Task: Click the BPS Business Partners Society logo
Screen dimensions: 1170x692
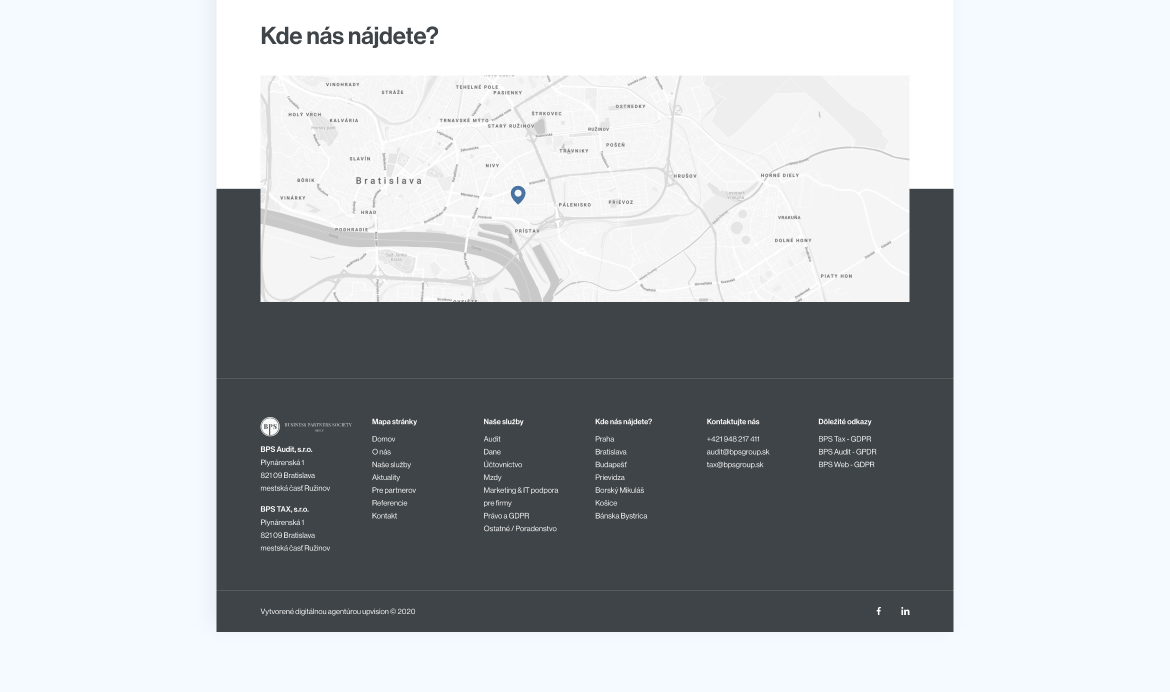Action: (306, 427)
